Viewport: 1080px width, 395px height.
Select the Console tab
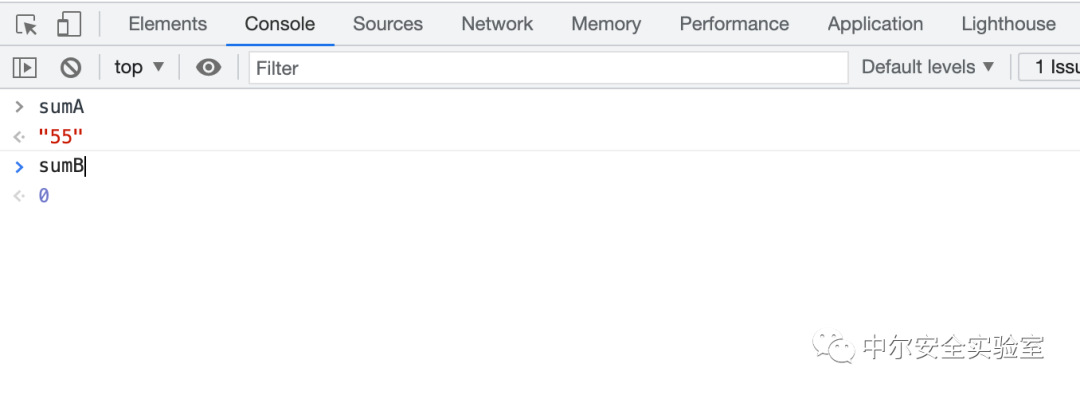coord(280,24)
